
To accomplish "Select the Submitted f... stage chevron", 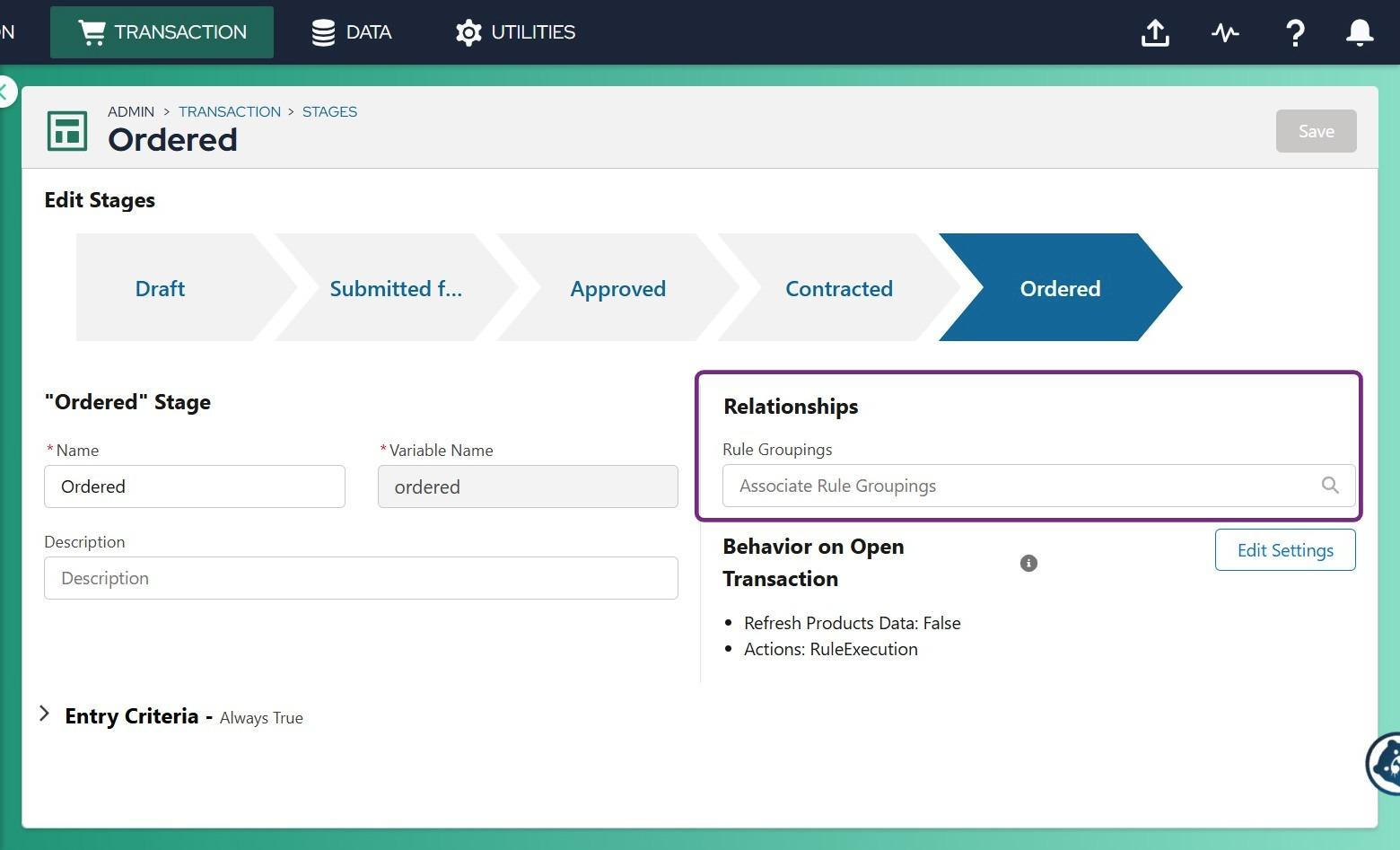I will point(396,287).
